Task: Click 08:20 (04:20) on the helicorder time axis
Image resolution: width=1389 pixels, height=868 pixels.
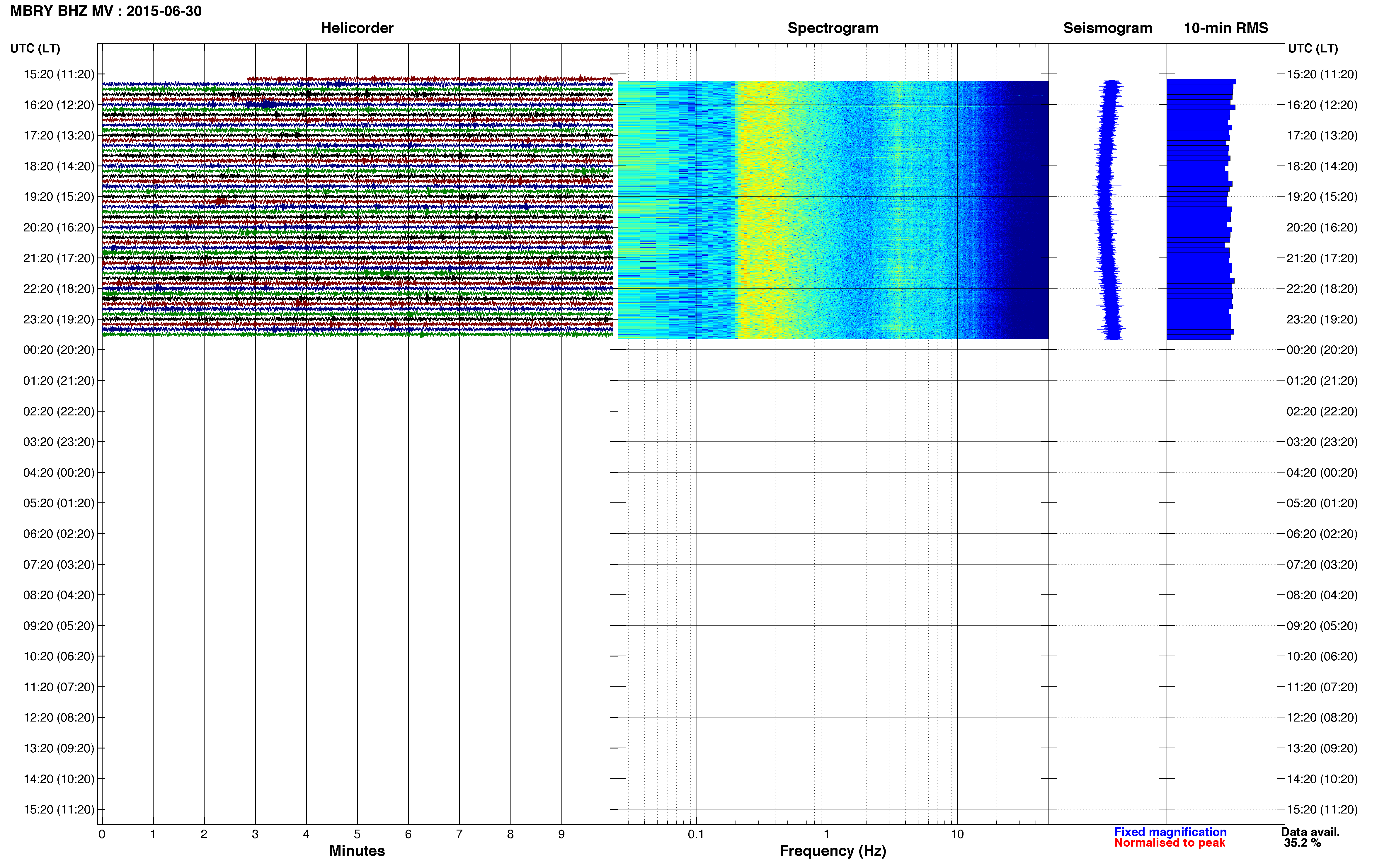Action: [x=59, y=595]
